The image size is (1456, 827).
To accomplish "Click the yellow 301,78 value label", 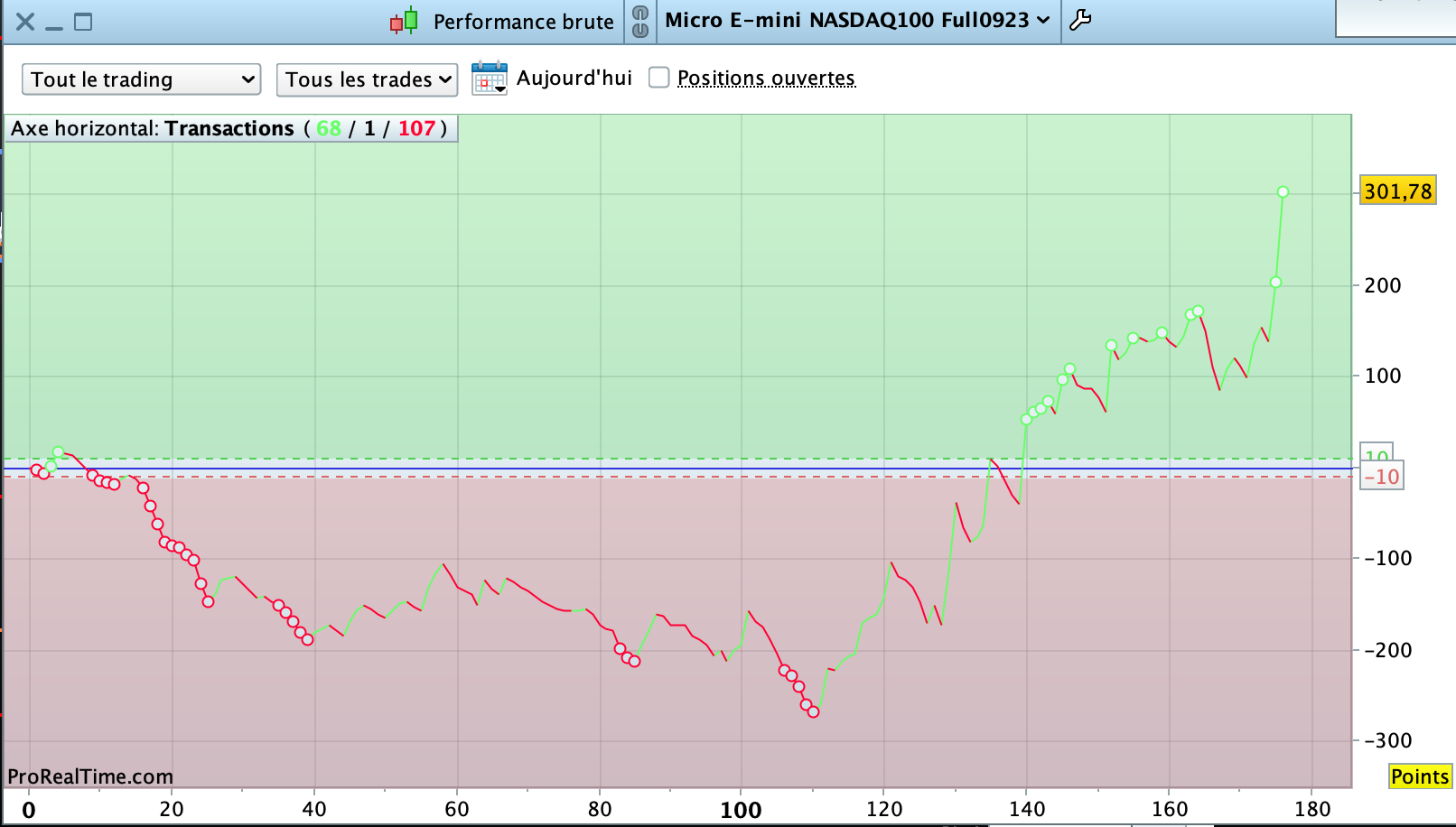I will pyautogui.click(x=1398, y=191).
